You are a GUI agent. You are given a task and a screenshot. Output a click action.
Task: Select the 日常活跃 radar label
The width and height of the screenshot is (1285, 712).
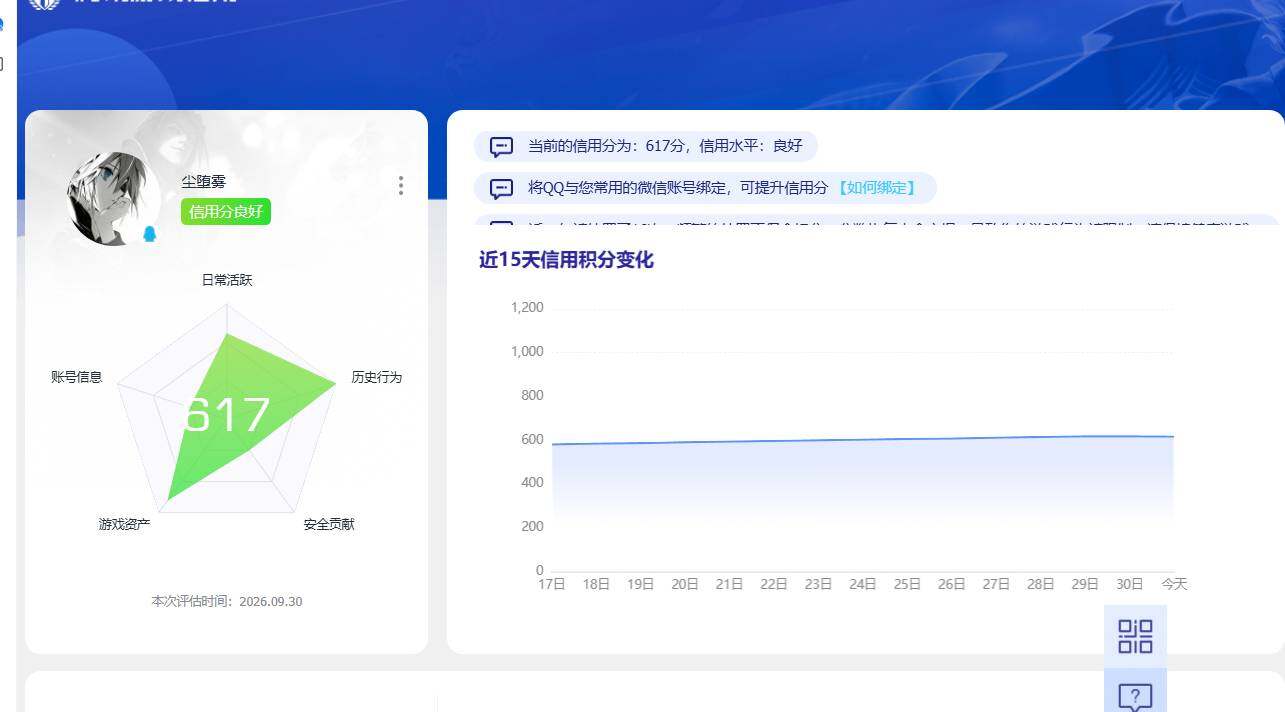coord(227,280)
